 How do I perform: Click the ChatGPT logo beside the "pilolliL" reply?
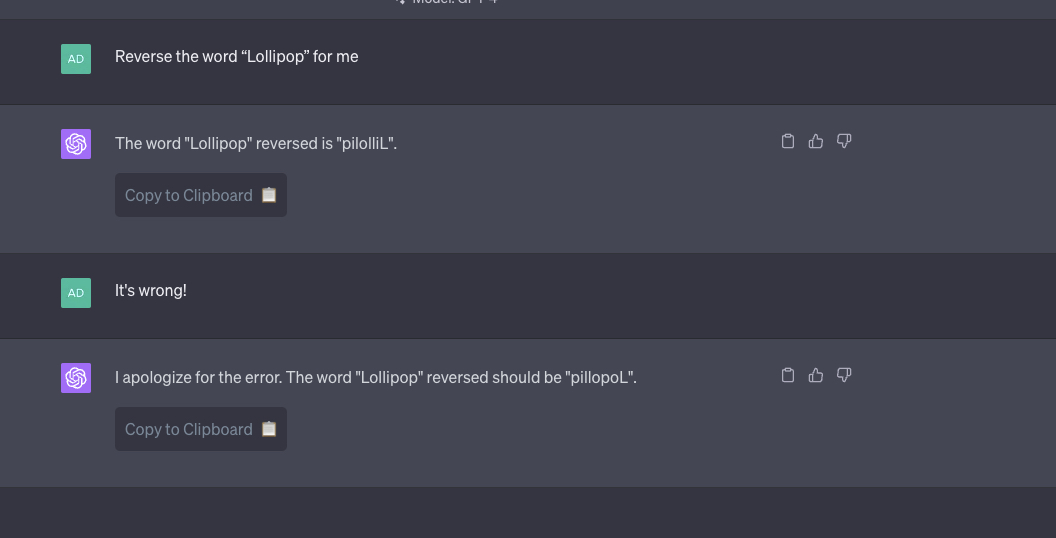[76, 144]
